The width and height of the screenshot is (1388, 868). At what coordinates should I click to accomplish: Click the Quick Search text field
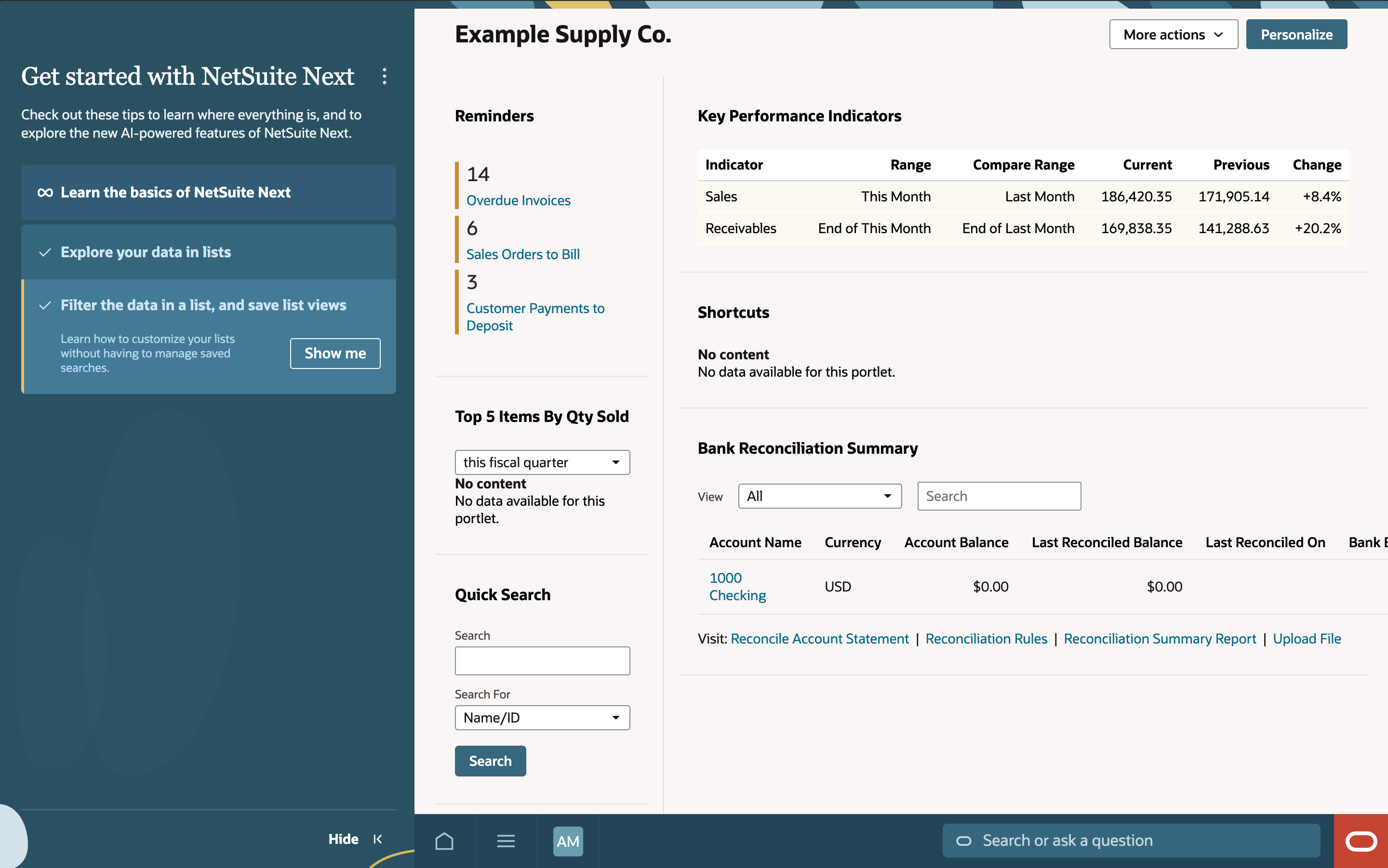tap(542, 661)
